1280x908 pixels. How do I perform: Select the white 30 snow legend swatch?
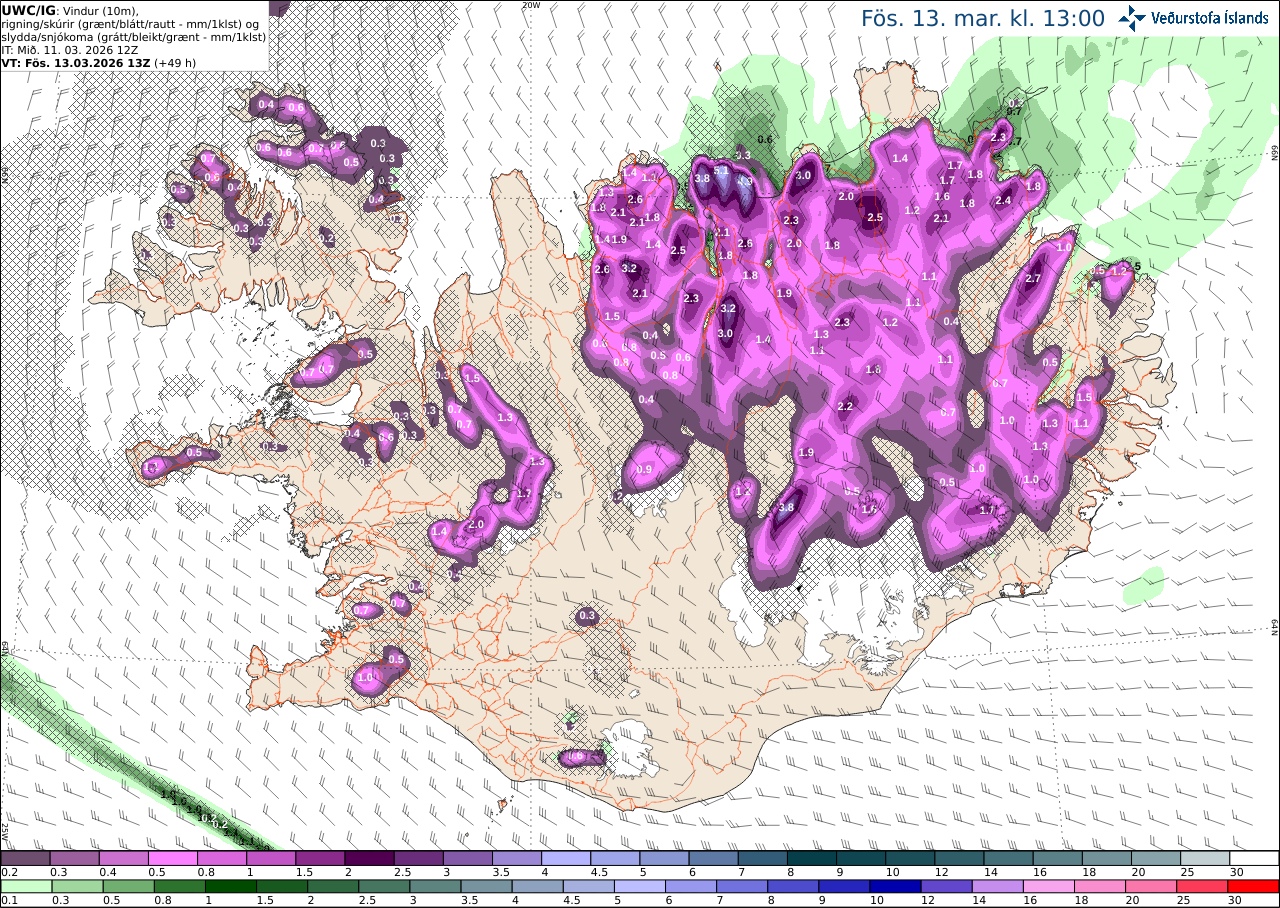1254,858
